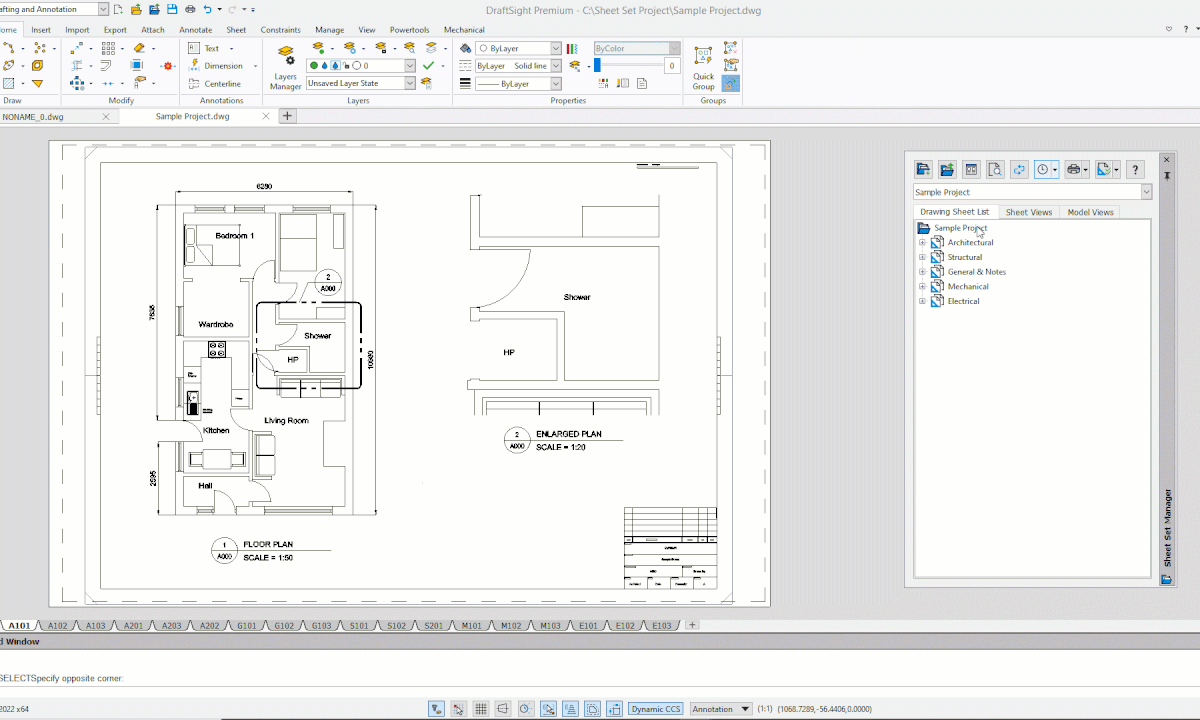The height and width of the screenshot is (720, 1200).
Task: Click the Open file folder icon
Action: [136, 9]
